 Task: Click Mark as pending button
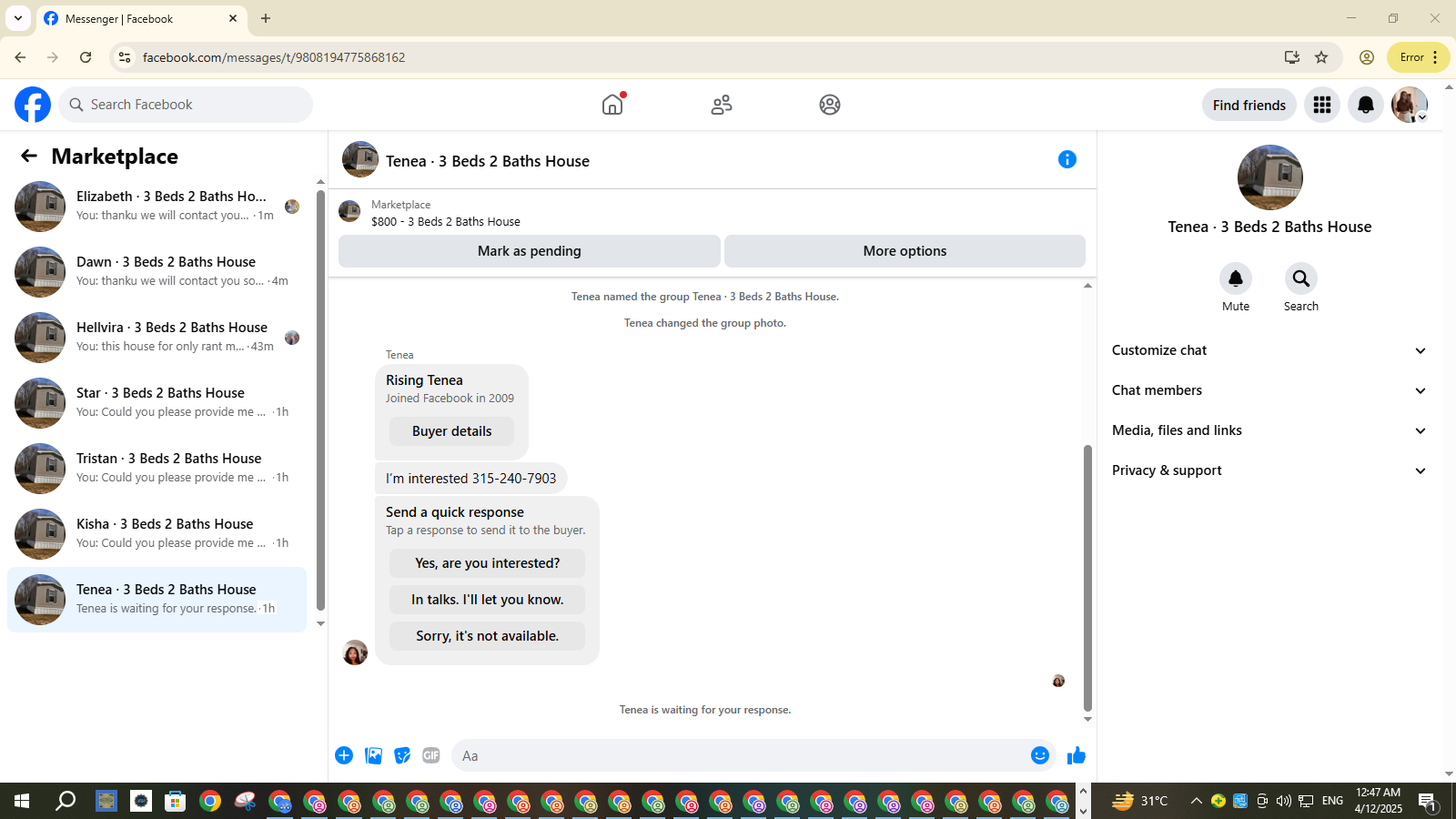tap(530, 251)
